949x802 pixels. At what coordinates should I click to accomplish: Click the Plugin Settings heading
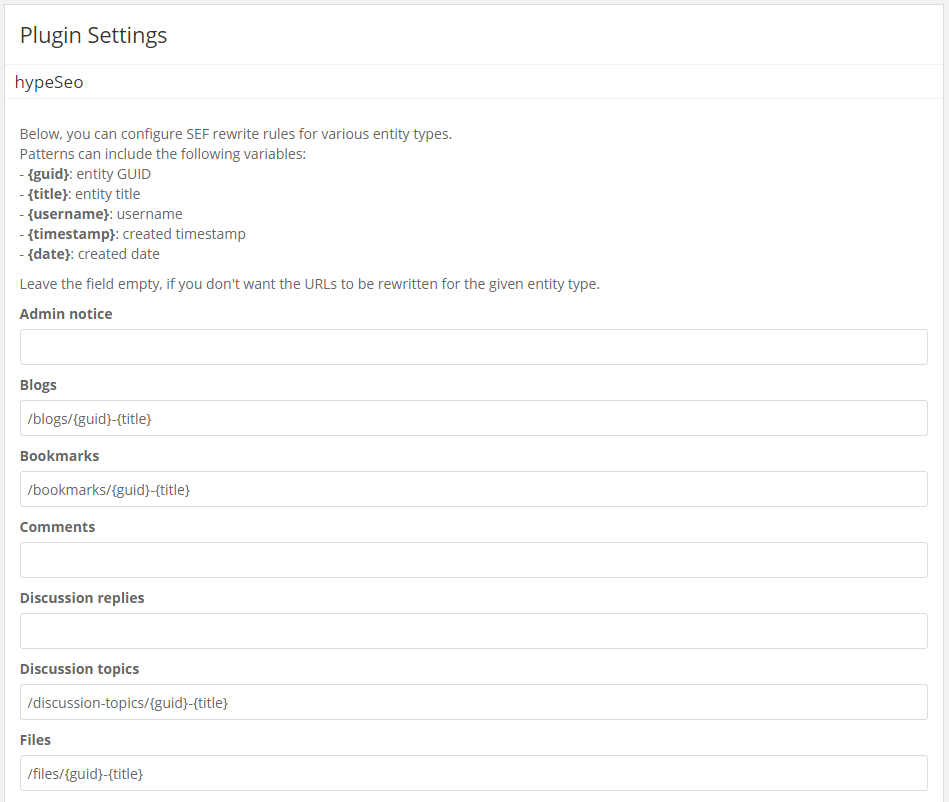point(93,35)
